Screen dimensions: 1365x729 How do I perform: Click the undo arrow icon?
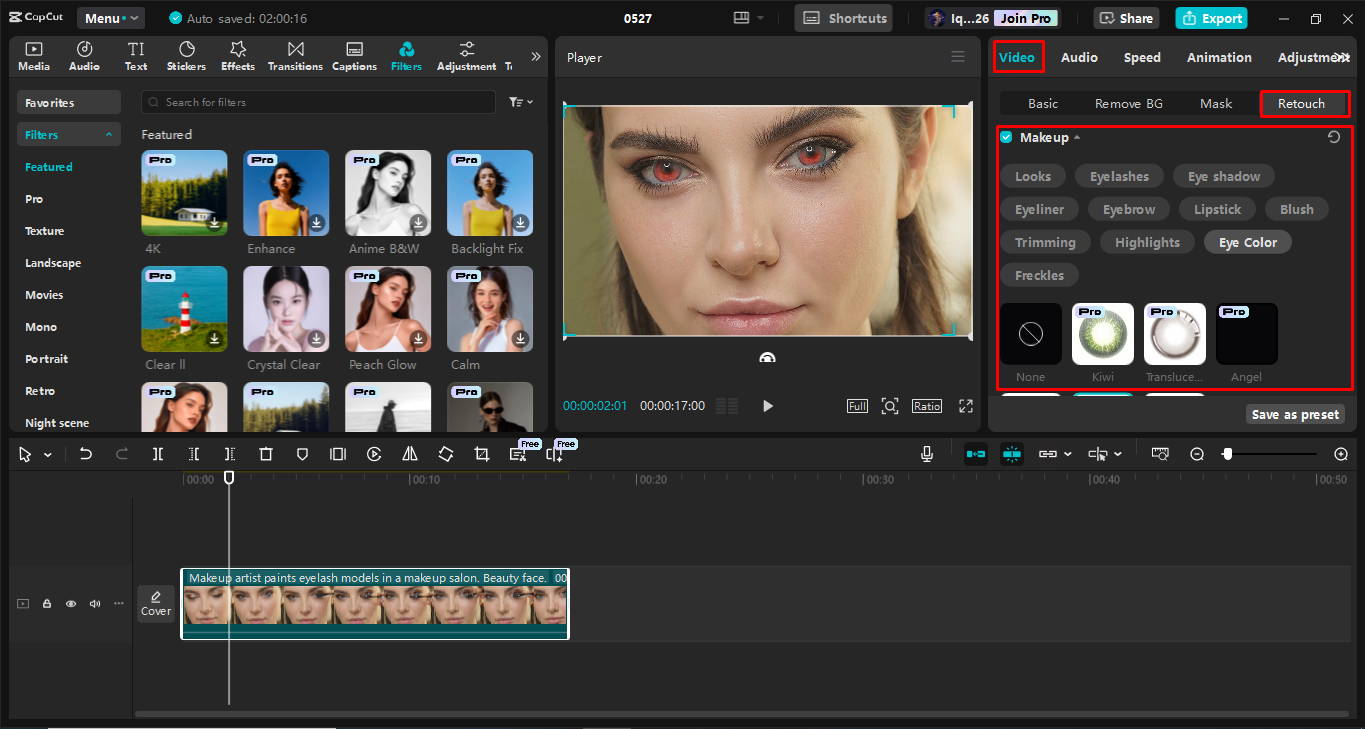click(x=86, y=454)
